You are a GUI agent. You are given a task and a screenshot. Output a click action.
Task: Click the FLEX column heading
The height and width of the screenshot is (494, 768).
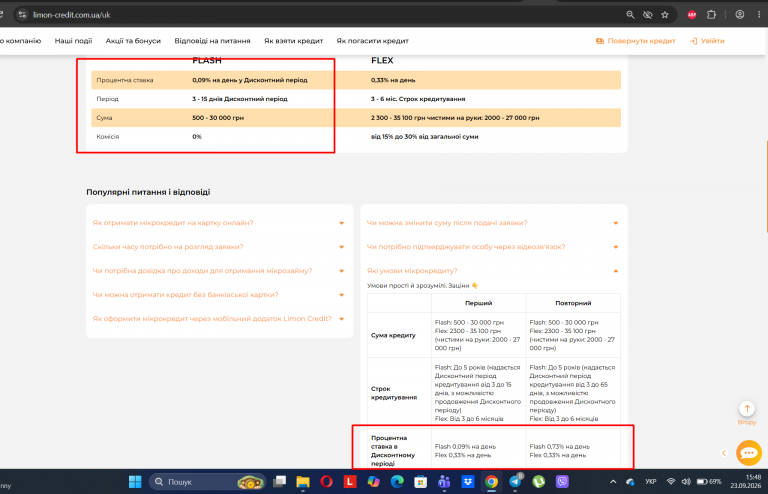(382, 61)
